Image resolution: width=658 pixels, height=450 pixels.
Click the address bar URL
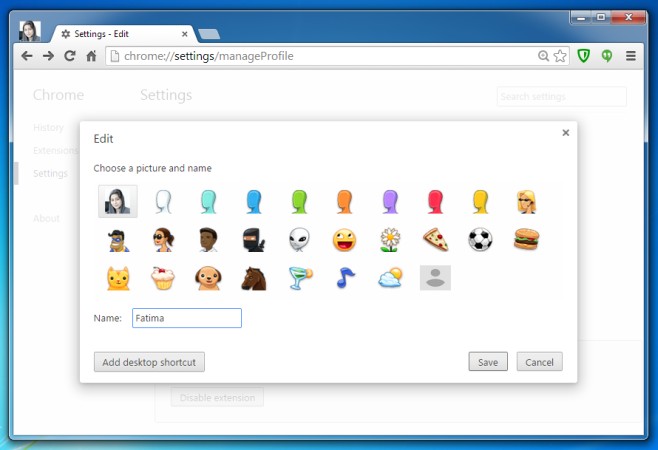point(209,56)
